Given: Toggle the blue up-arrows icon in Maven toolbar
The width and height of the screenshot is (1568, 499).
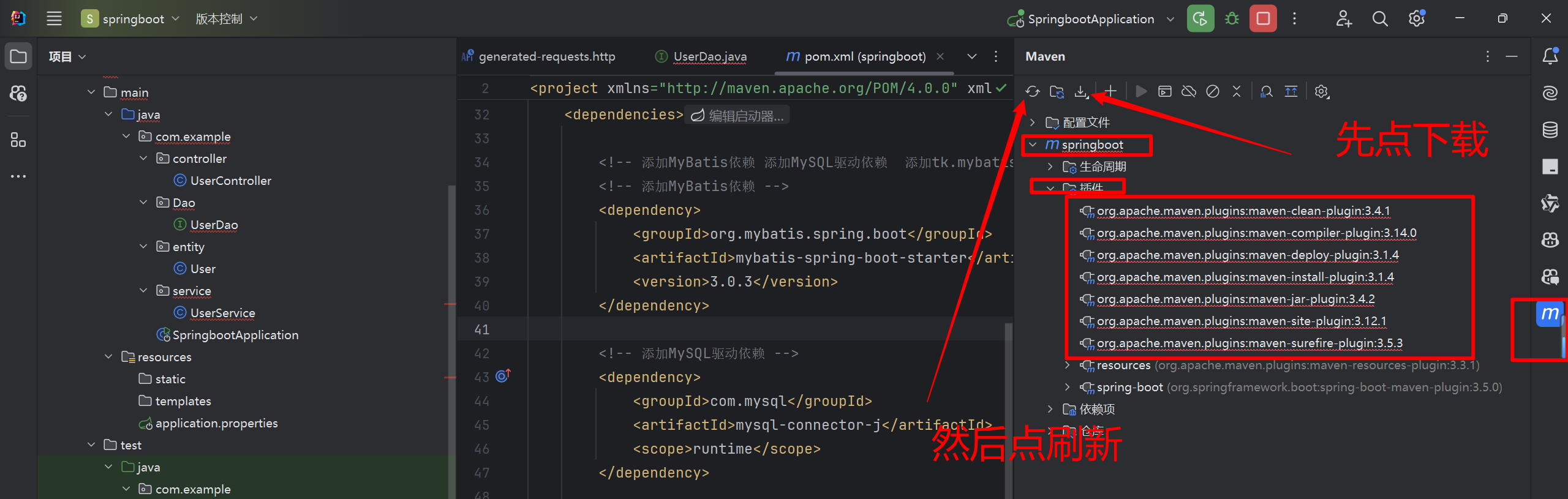Looking at the screenshot, I should pos(1291,92).
